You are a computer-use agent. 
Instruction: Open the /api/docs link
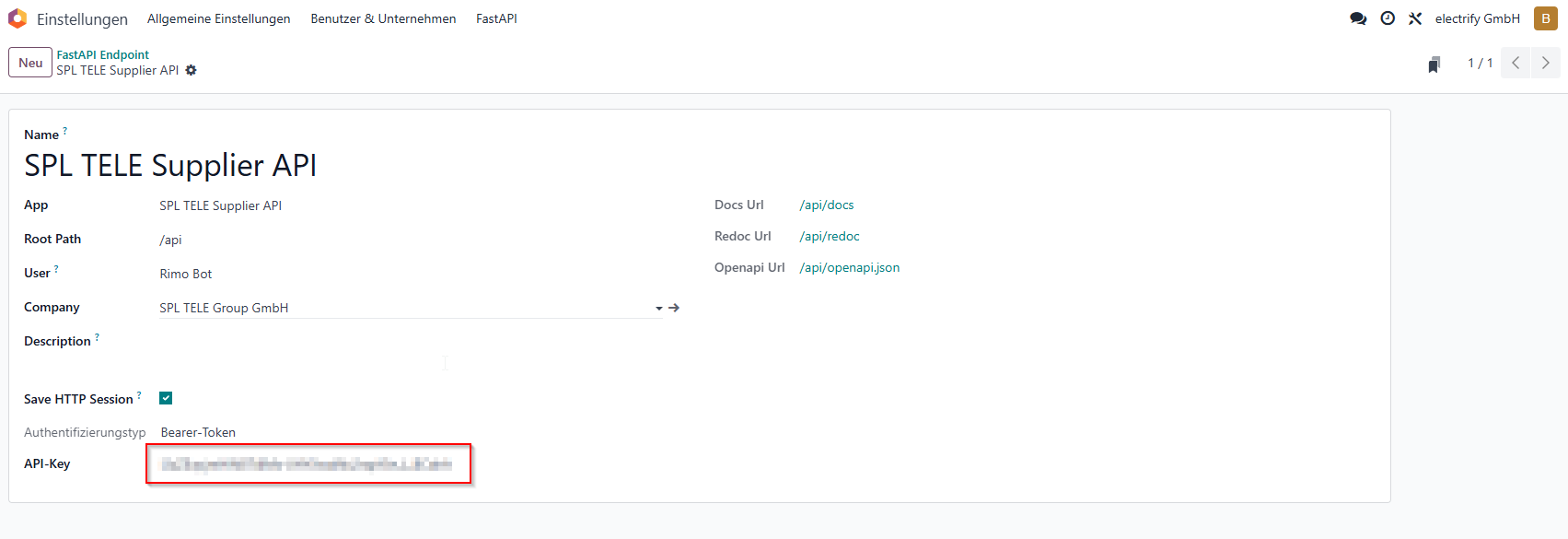[x=827, y=205]
